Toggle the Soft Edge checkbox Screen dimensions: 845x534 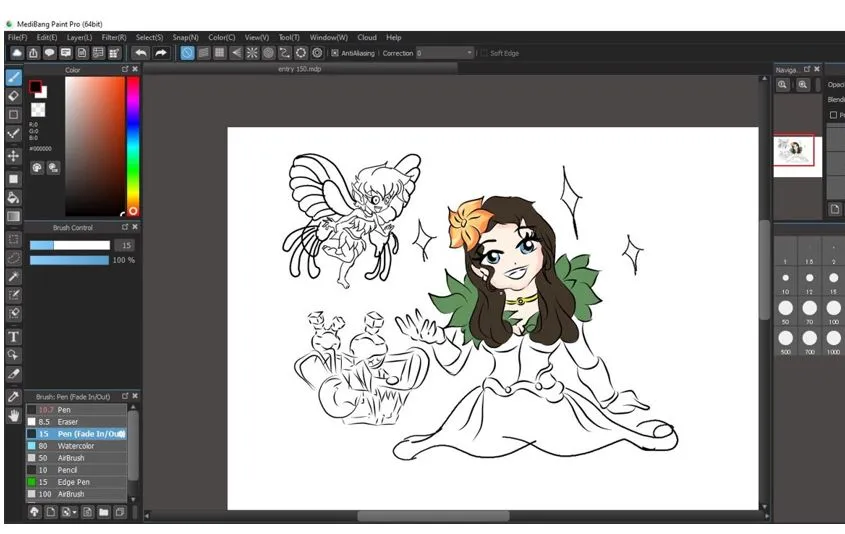[483, 53]
